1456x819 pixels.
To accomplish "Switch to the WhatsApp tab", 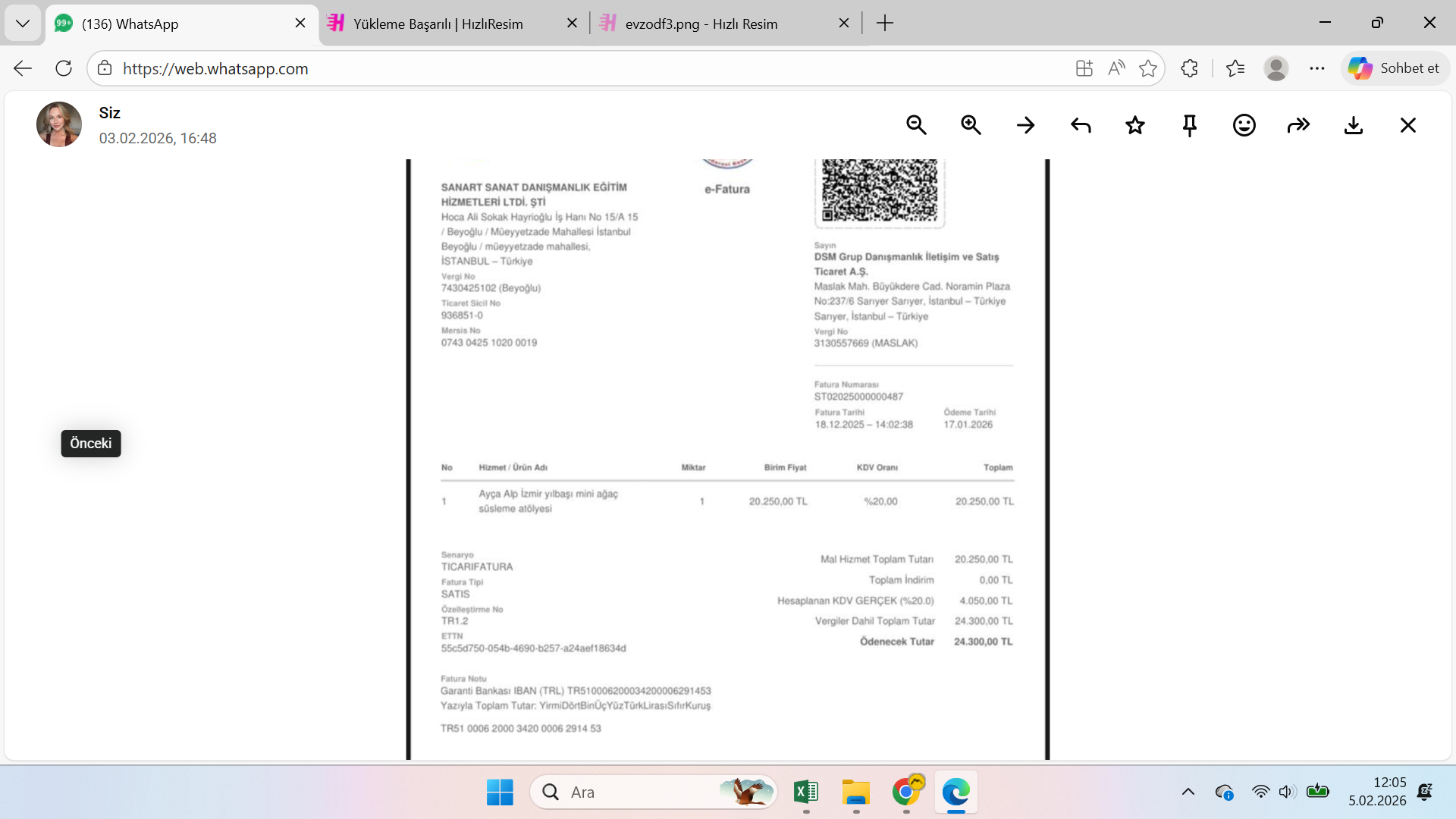I will coord(182,24).
